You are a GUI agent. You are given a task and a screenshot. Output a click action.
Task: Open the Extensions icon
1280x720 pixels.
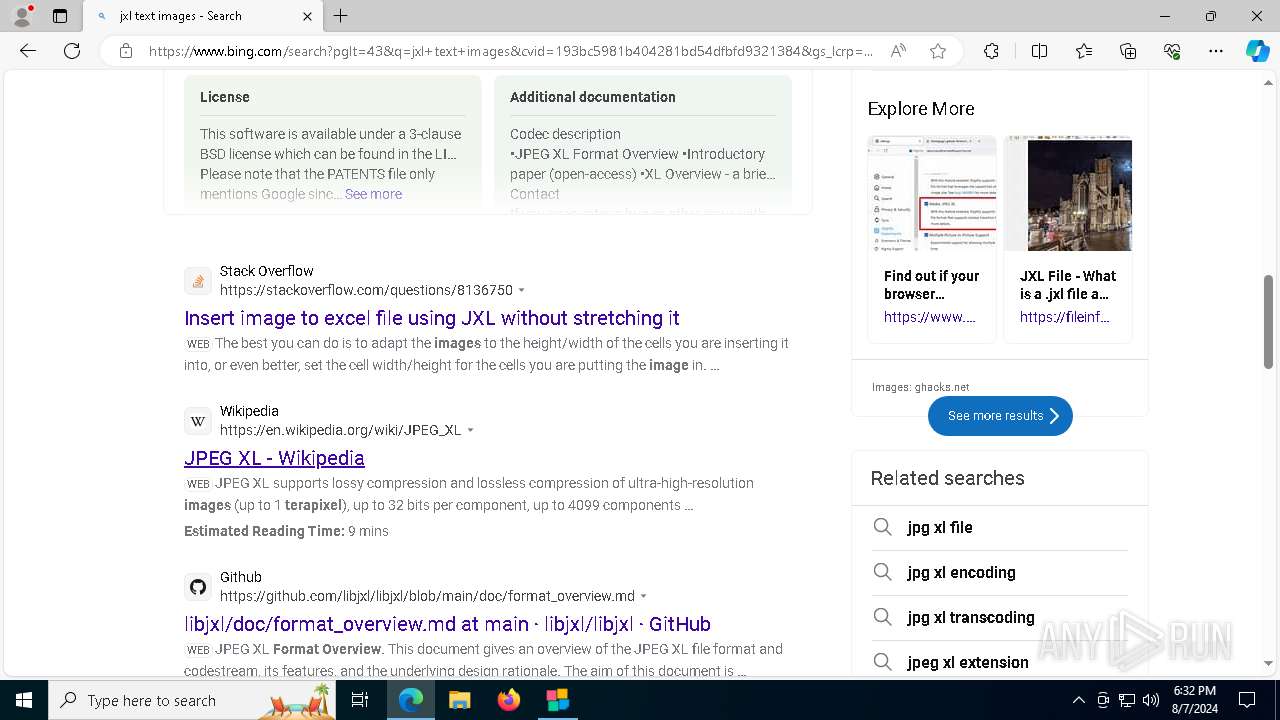[991, 51]
